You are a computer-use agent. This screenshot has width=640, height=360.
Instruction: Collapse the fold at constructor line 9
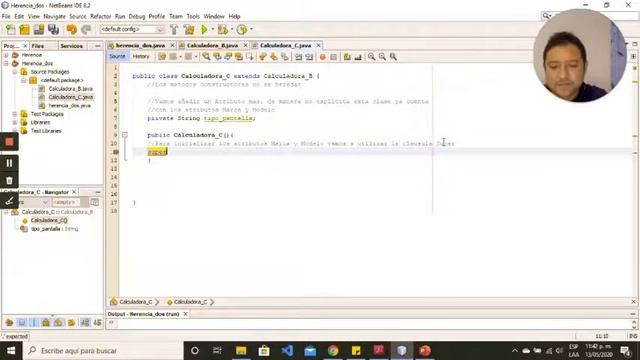pyautogui.click(x=125, y=135)
